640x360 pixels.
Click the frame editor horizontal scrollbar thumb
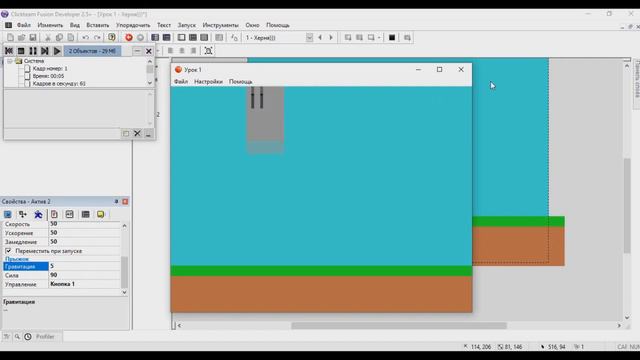(x=399, y=326)
